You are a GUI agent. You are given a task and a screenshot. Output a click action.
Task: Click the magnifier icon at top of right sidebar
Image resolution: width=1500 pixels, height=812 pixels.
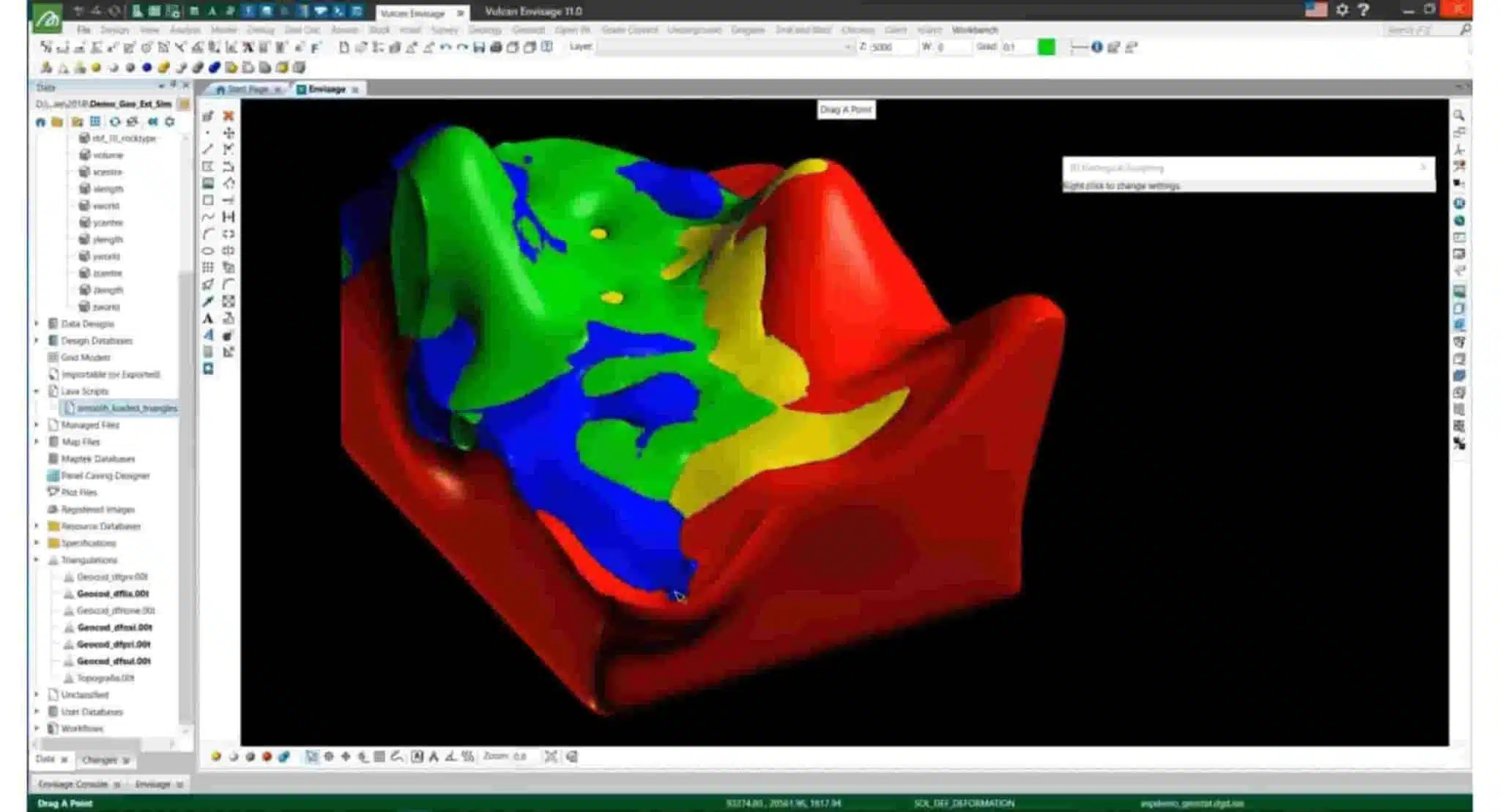1458,115
